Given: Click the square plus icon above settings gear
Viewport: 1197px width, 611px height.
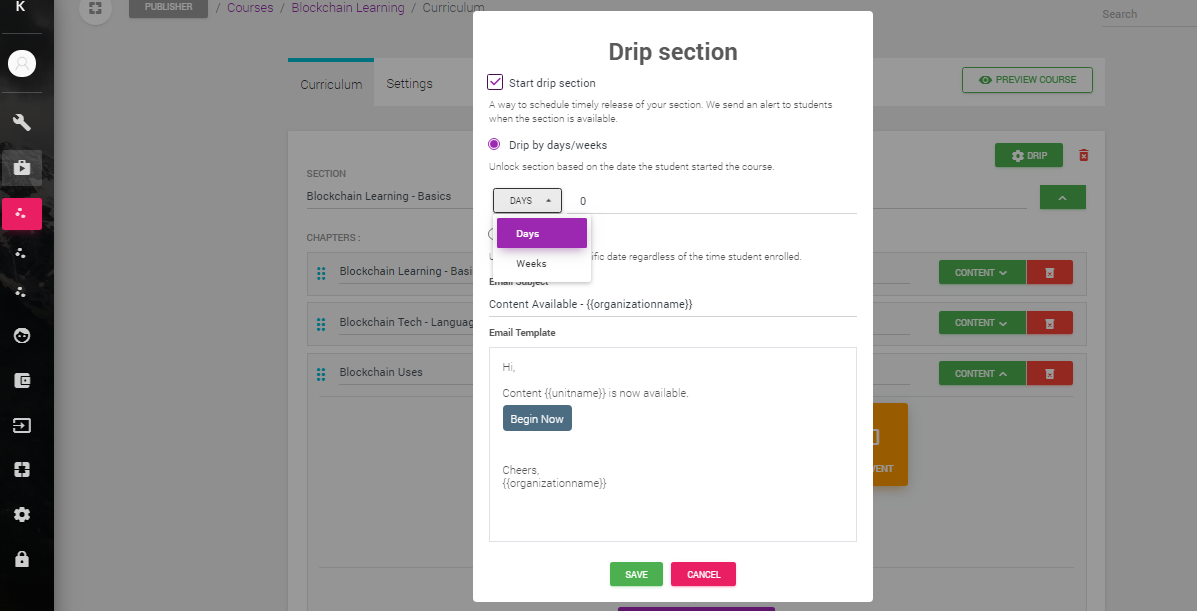Looking at the screenshot, I should click(22, 470).
